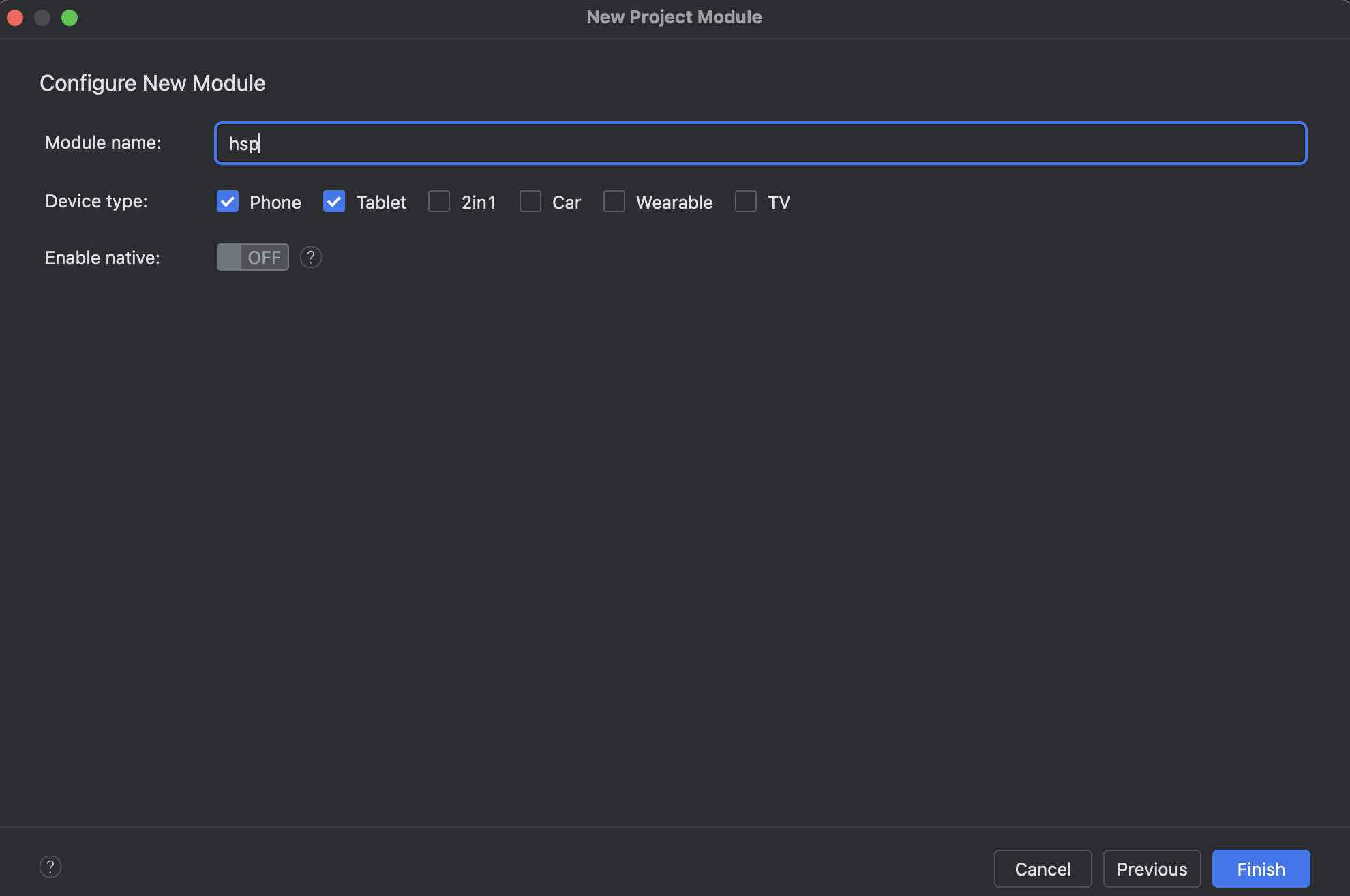
Task: Enable the 2in1 device type checkbox
Action: pos(439,202)
